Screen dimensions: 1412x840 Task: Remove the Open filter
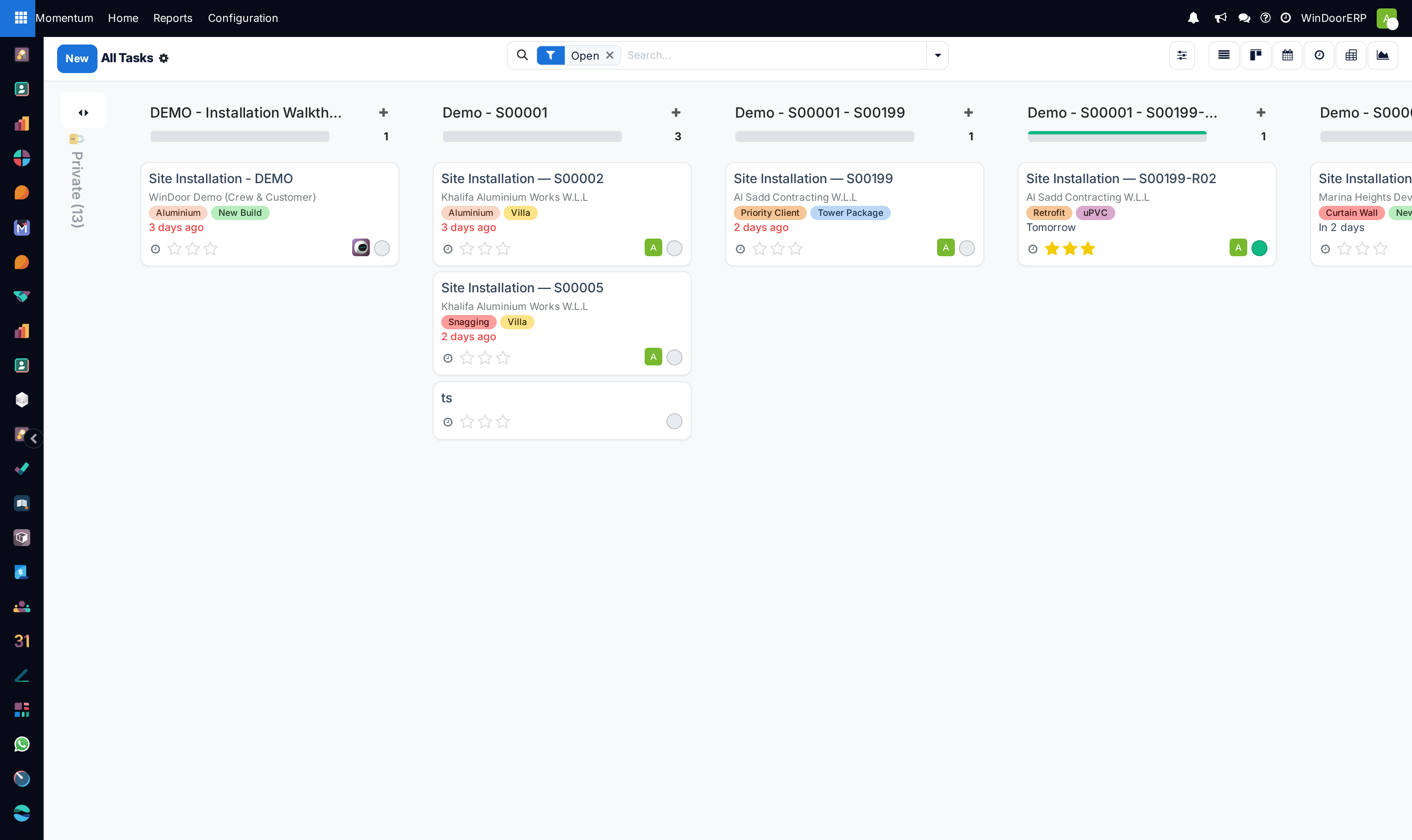click(609, 55)
